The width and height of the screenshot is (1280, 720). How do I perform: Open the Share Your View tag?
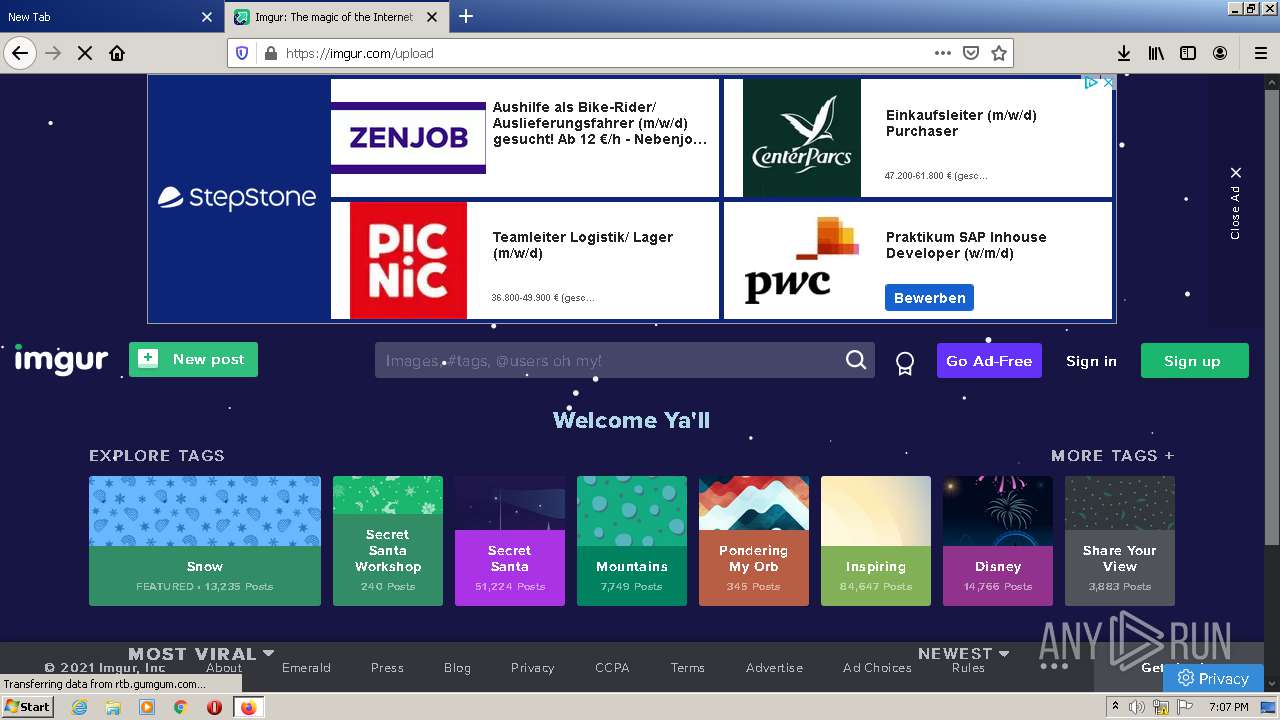(x=1120, y=541)
